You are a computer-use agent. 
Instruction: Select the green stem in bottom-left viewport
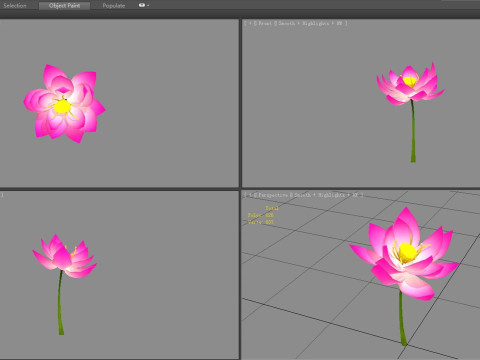click(60, 303)
